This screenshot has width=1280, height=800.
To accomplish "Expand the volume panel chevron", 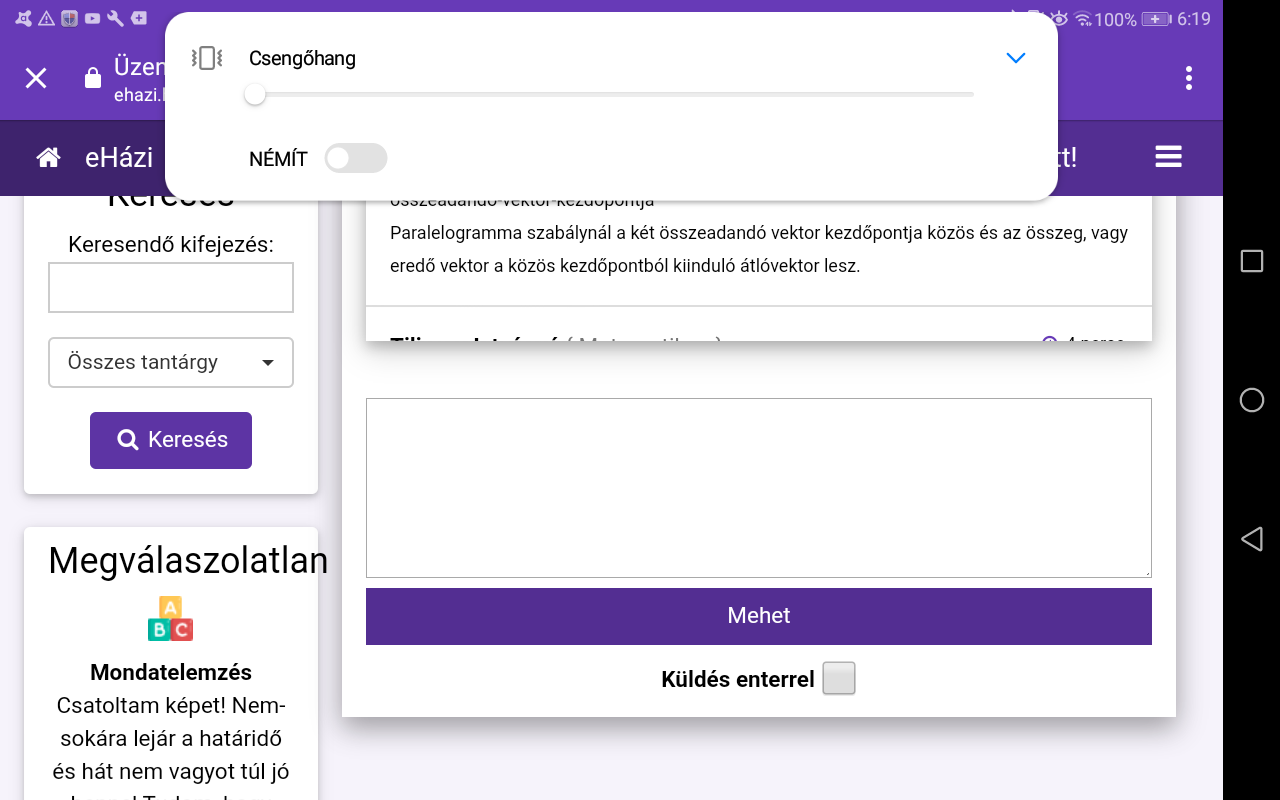I will click(1015, 58).
